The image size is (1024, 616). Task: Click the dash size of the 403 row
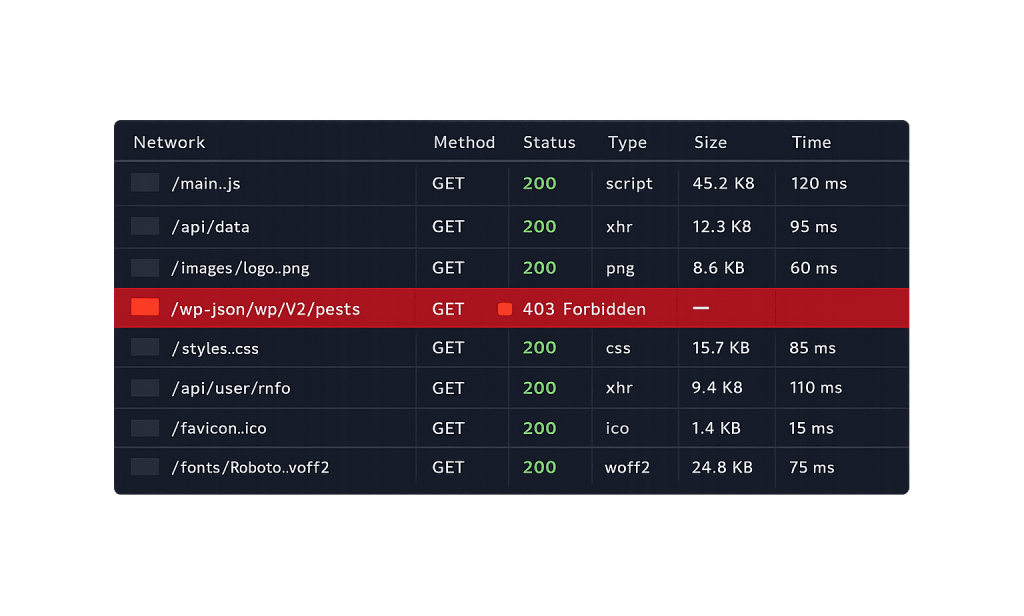click(x=701, y=308)
